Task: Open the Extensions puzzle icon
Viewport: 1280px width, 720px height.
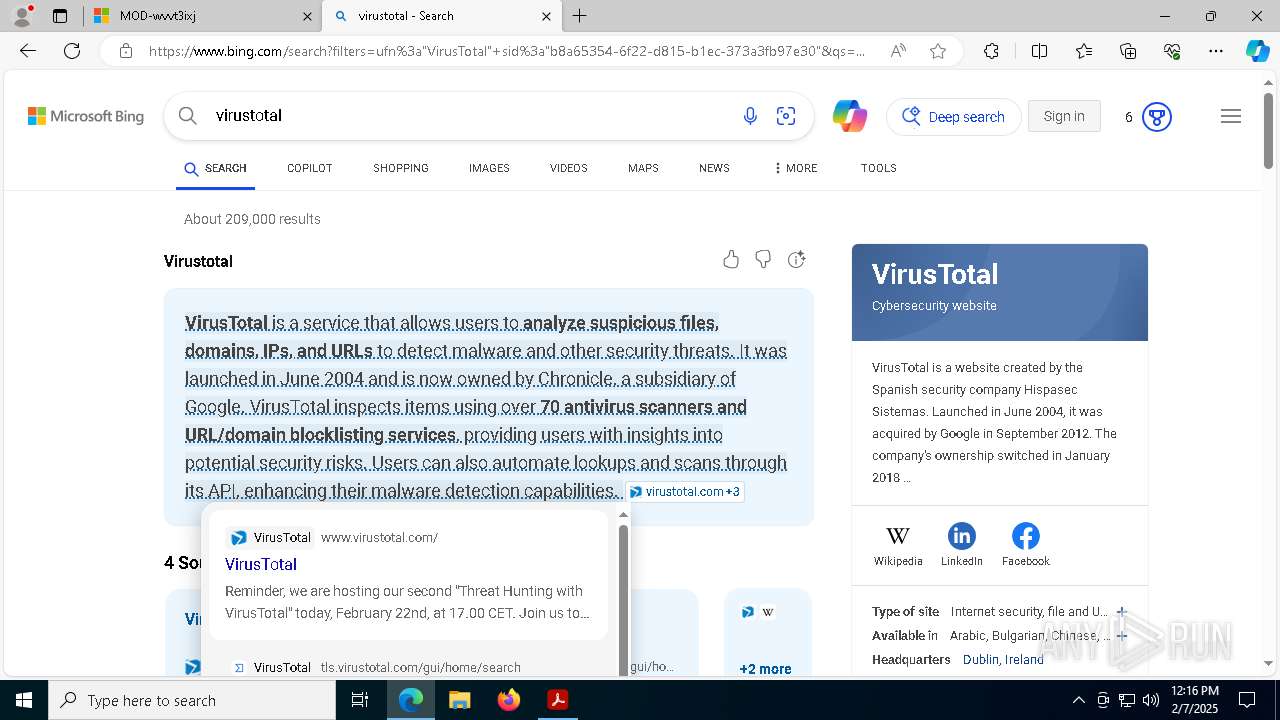Action: (991, 51)
